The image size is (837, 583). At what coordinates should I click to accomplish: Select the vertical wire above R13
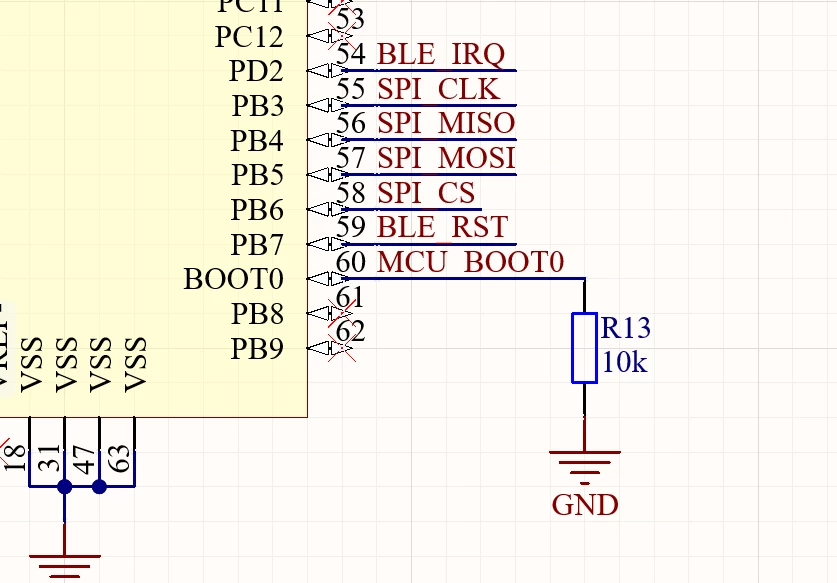point(585,295)
